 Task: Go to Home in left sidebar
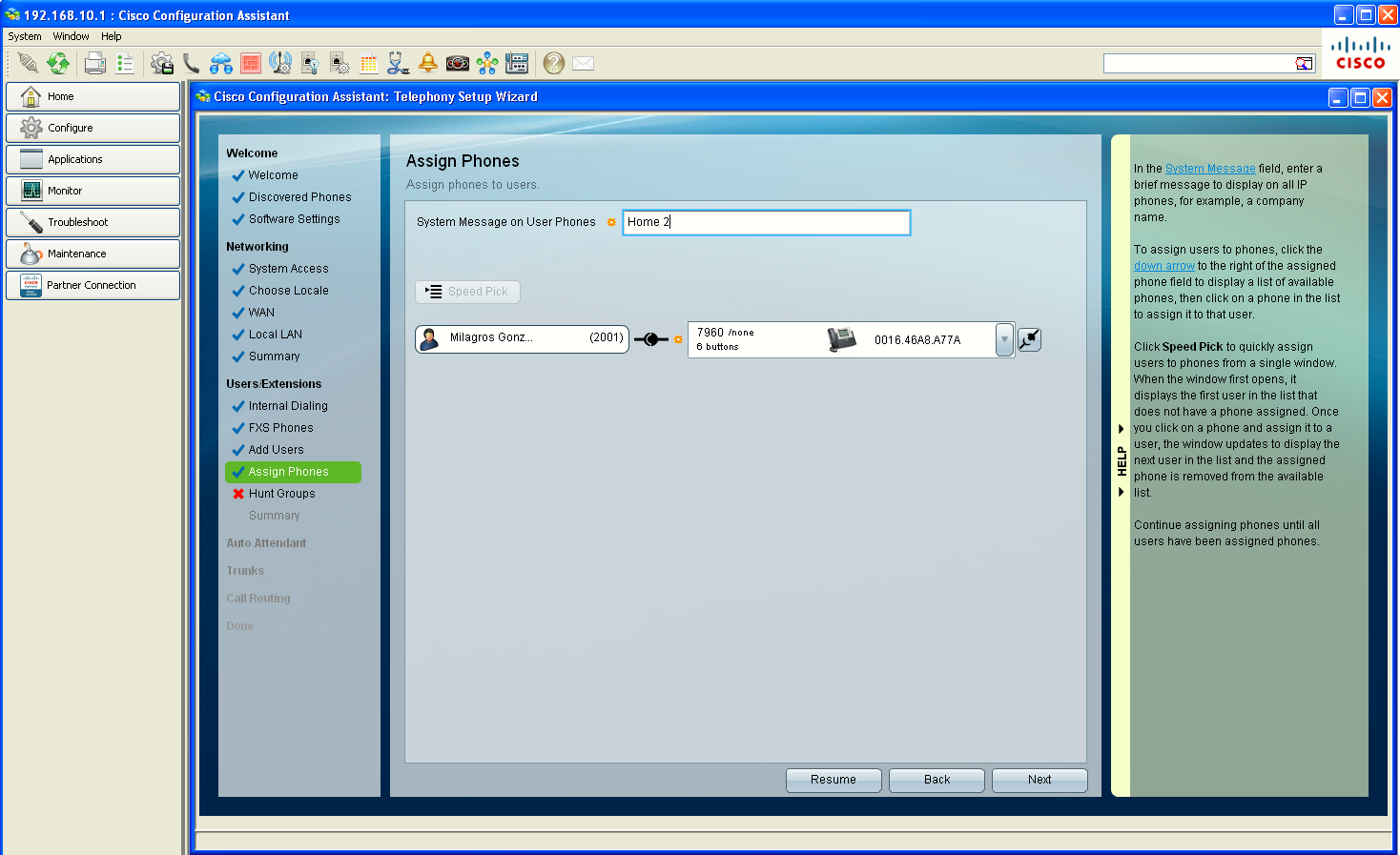[x=93, y=96]
